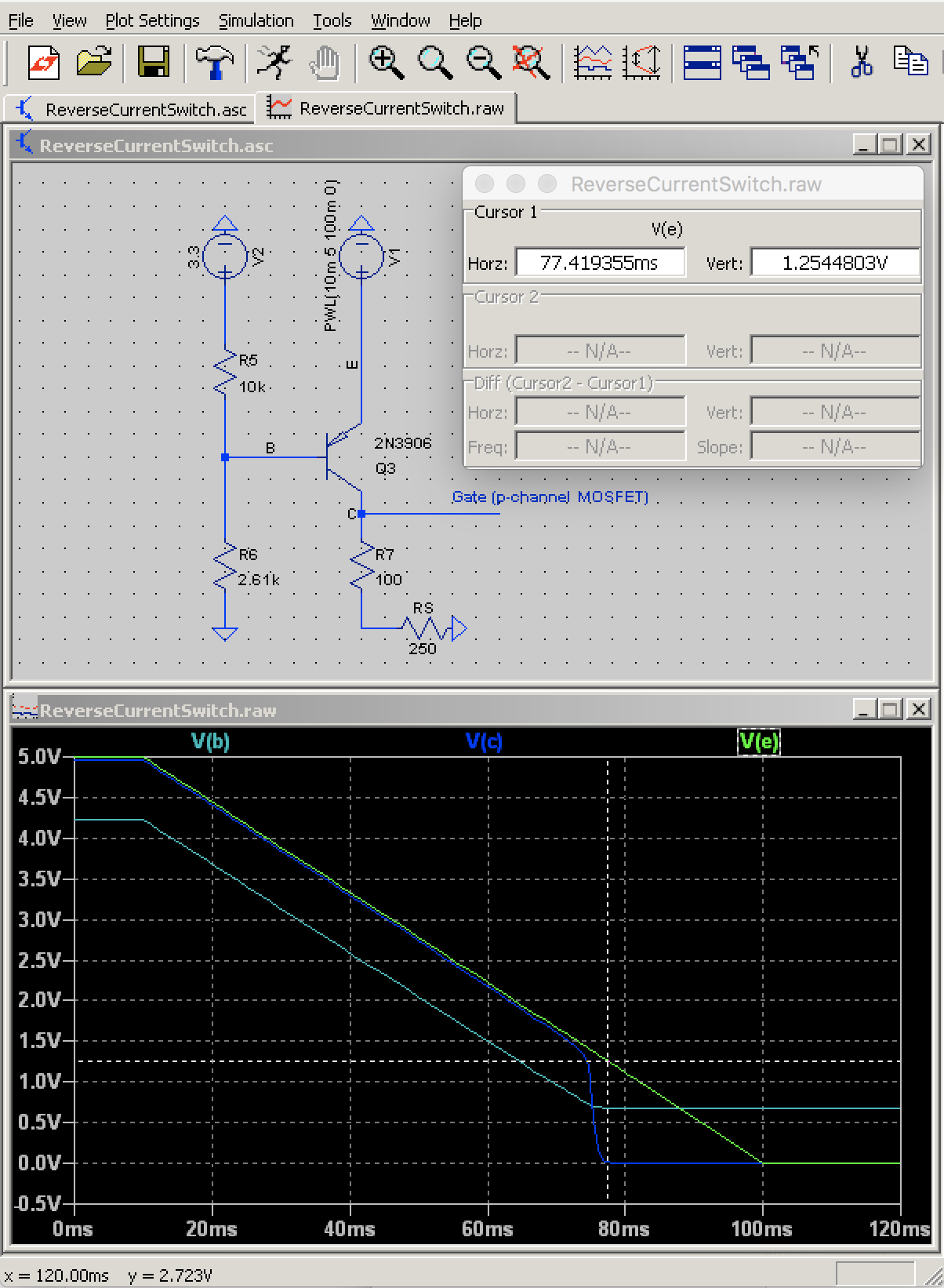The width and height of the screenshot is (944, 1288).
Task: Open the Plot Settings menu
Action: pos(152,20)
